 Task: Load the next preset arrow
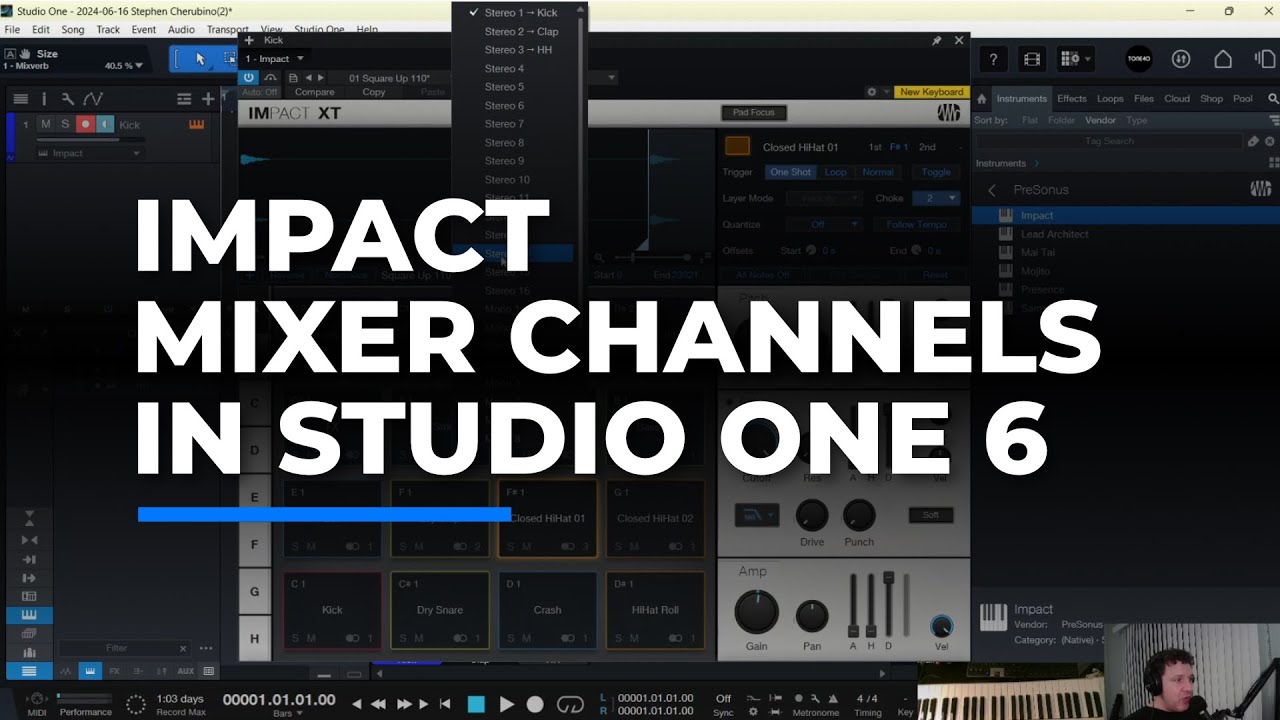[x=321, y=77]
